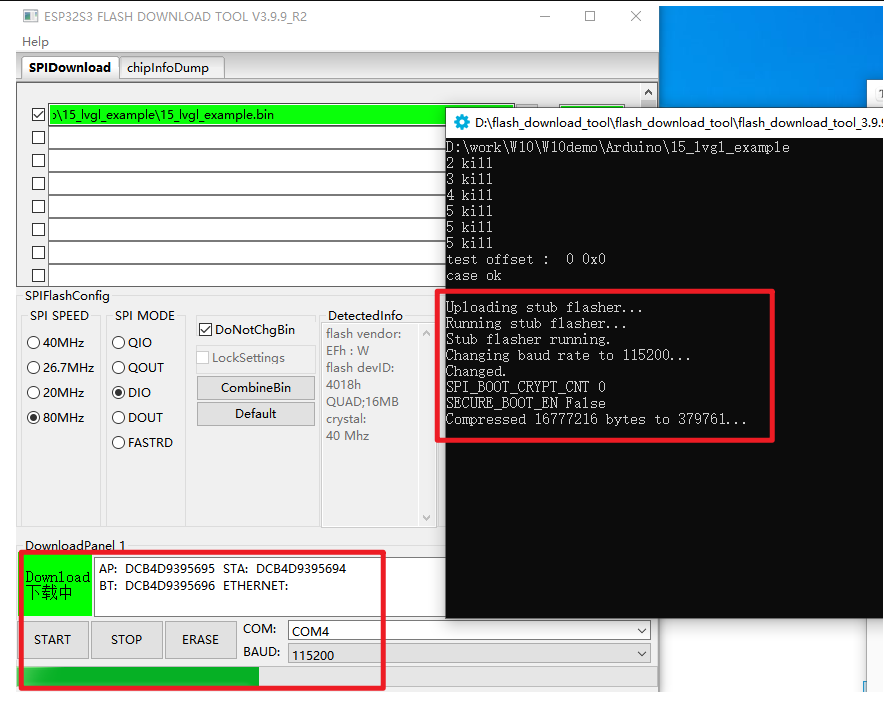Select 40MHz SPI speed
Screen dimensions: 884x704
point(34,343)
